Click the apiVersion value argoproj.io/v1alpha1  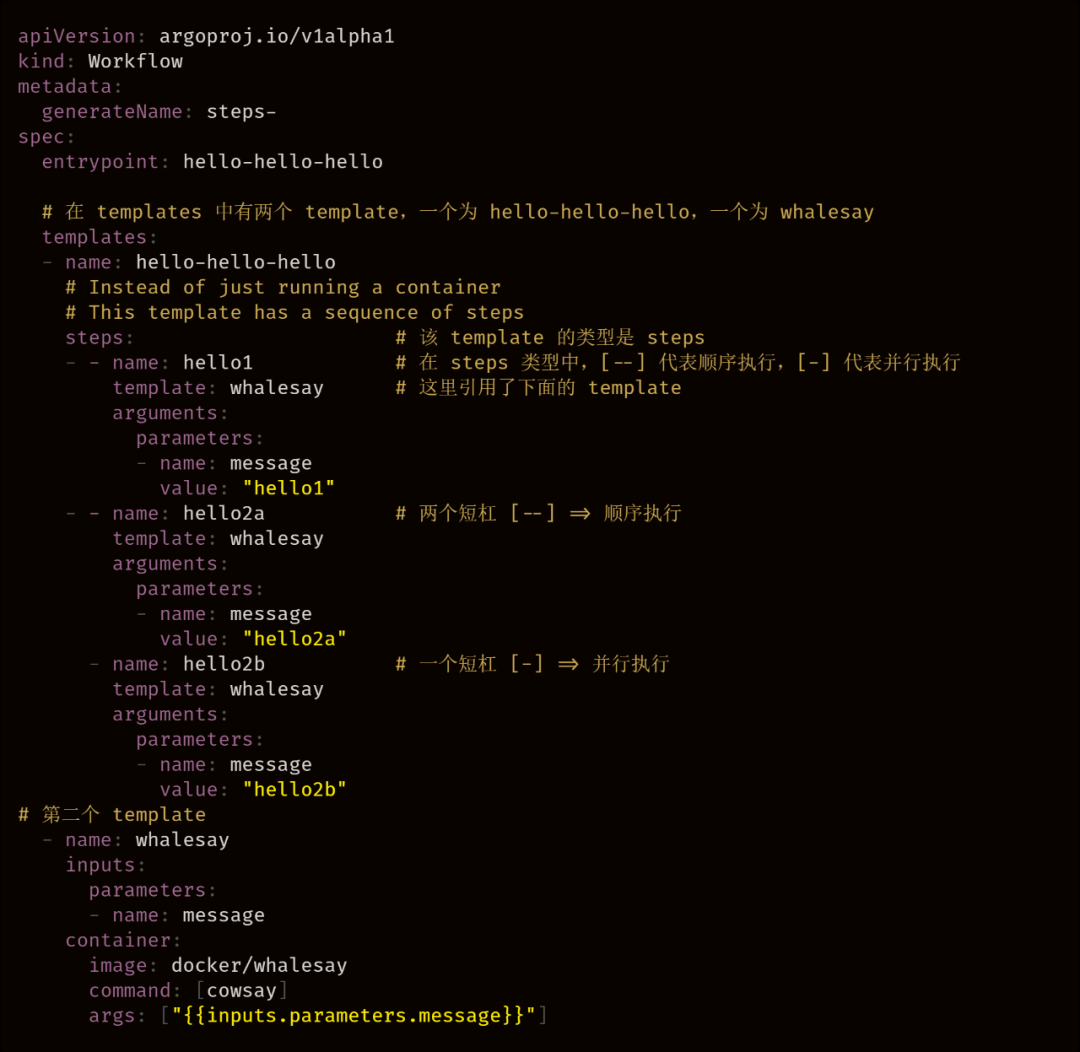click(277, 37)
